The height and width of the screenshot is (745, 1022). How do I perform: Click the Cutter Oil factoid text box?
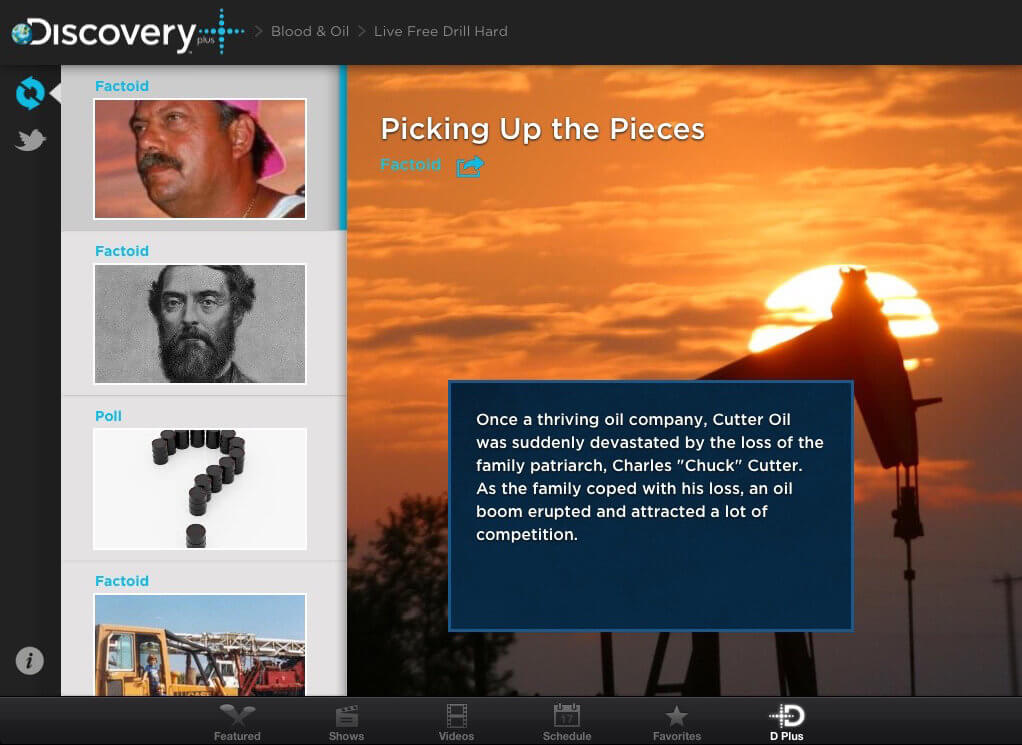tap(650, 506)
